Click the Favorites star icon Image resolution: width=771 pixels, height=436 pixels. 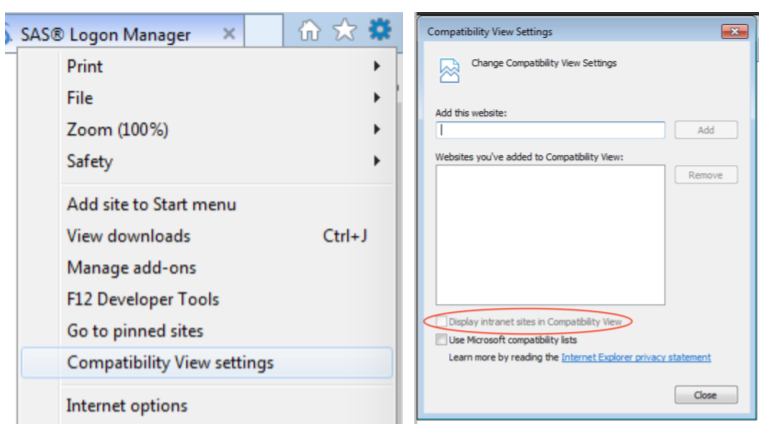(344, 32)
